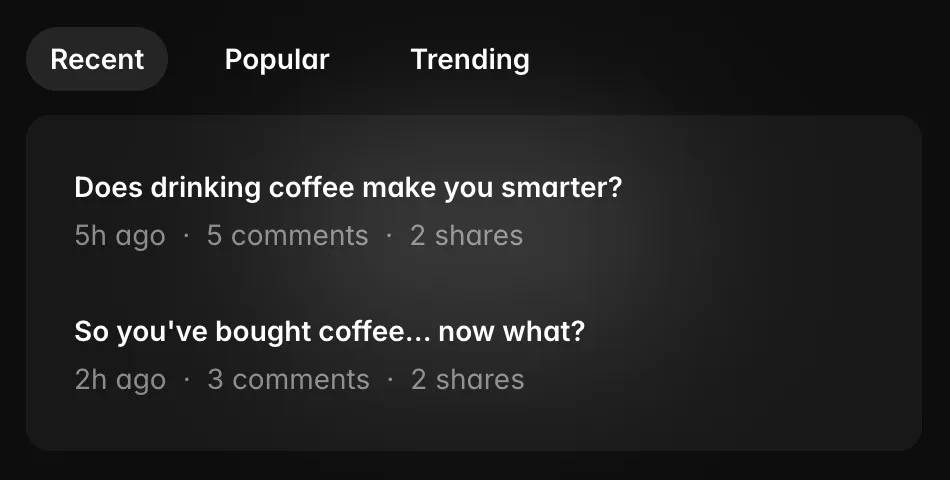Image resolution: width=950 pixels, height=480 pixels.
Task: Click the dot between "5h ago" and "5 comments"
Action: [186, 236]
